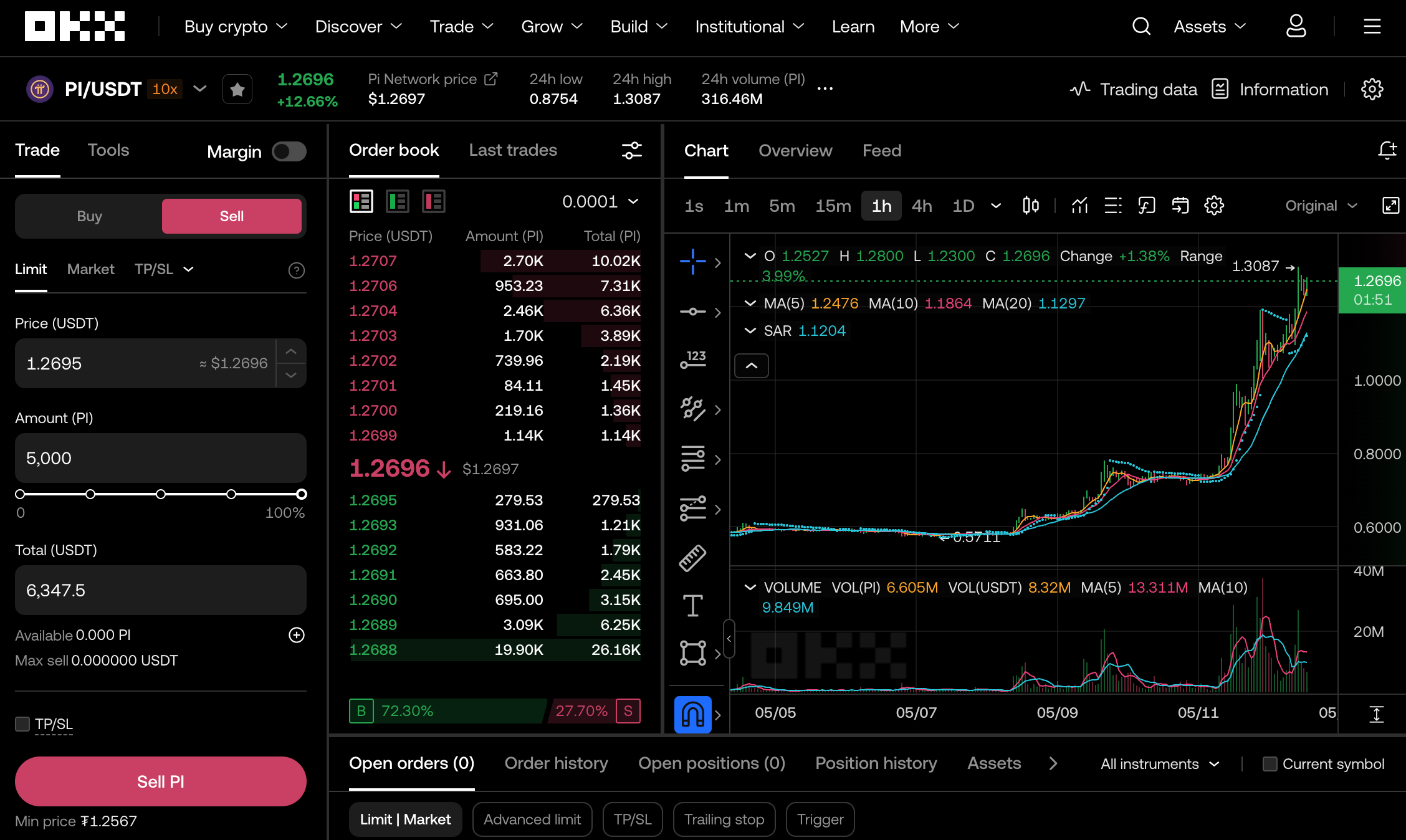This screenshot has width=1406, height=840.
Task: Tick the Current symbol checkbox
Action: pos(1270,764)
